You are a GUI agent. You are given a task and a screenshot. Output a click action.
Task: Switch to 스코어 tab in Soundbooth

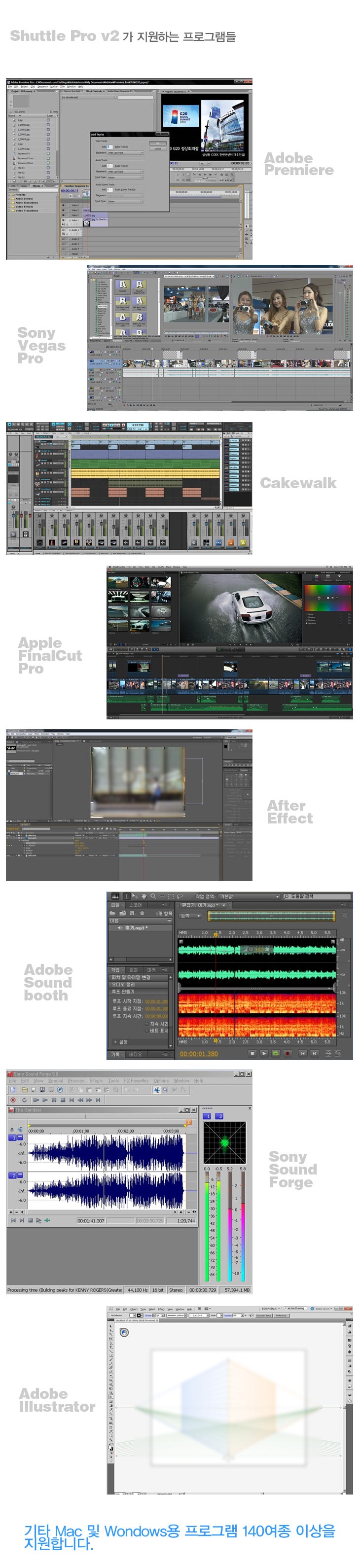click(x=136, y=905)
